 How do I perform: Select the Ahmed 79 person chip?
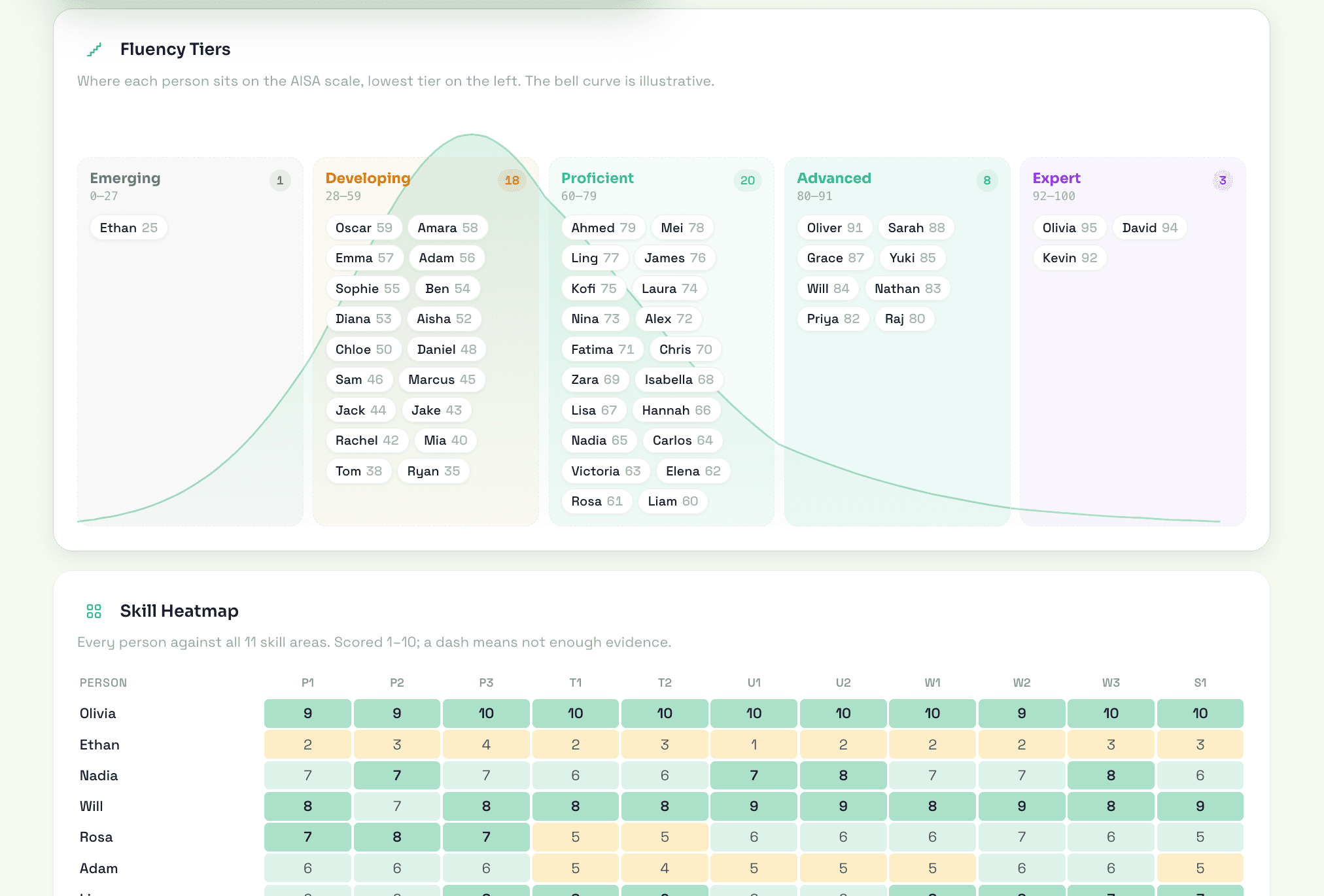point(603,228)
